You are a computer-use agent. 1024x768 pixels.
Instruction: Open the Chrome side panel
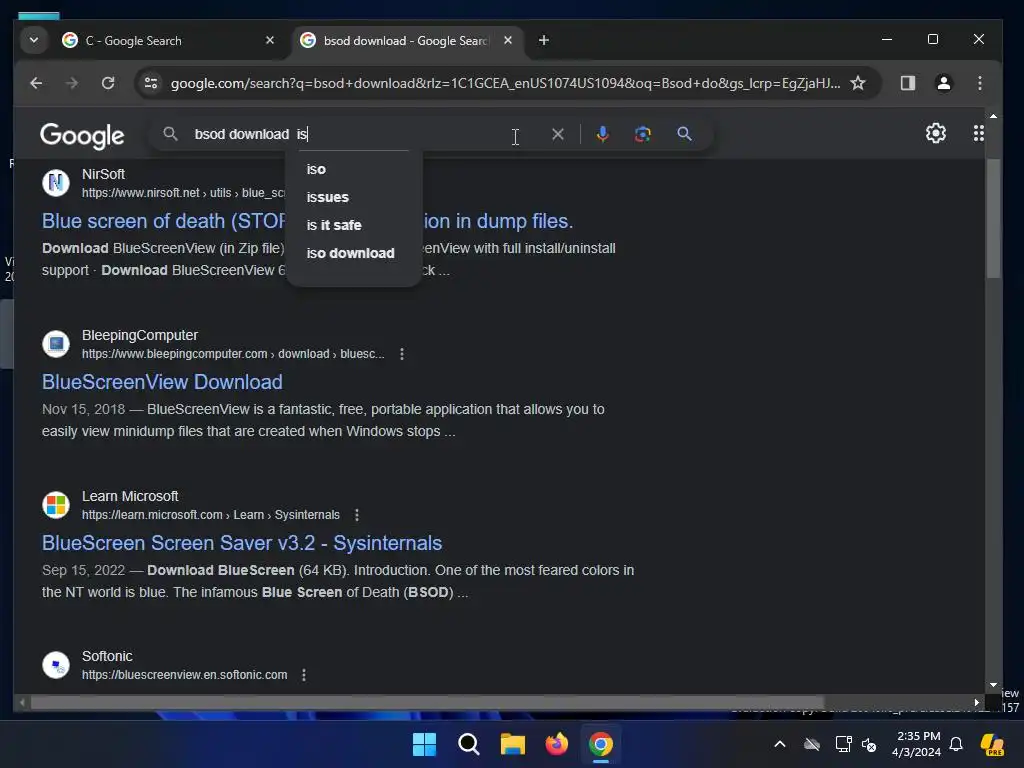pos(908,83)
